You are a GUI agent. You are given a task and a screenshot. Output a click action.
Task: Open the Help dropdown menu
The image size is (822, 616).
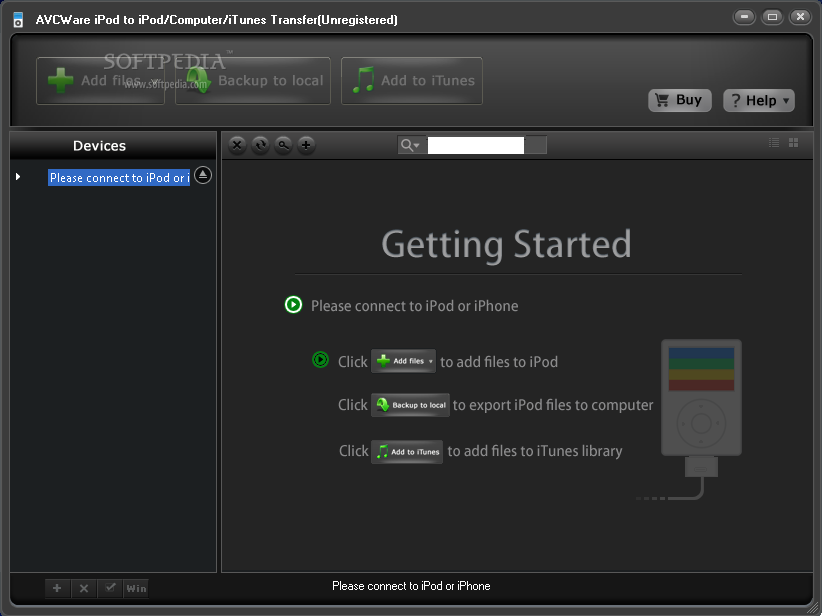coord(759,100)
